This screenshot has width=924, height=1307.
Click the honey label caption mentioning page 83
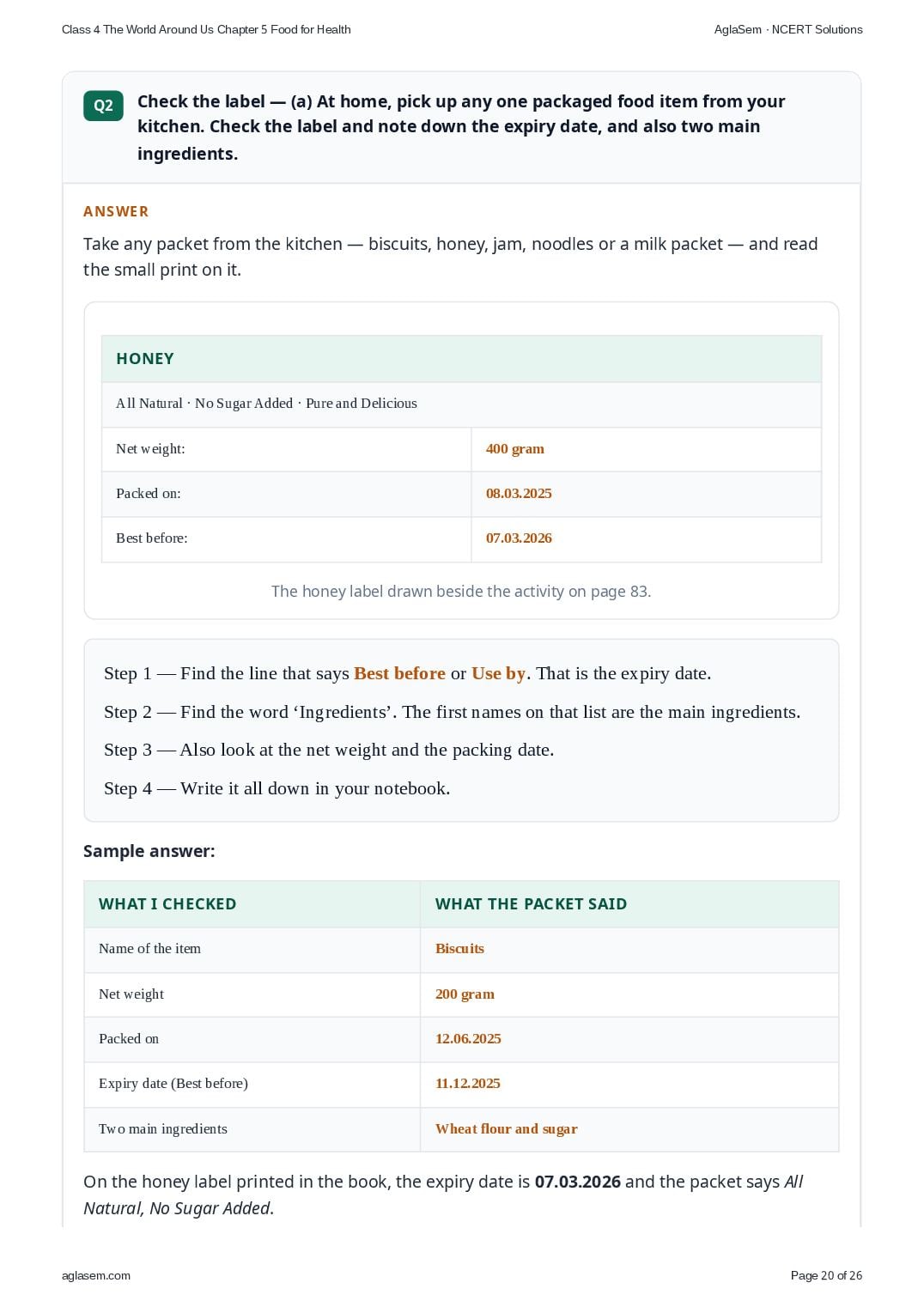coord(461,592)
